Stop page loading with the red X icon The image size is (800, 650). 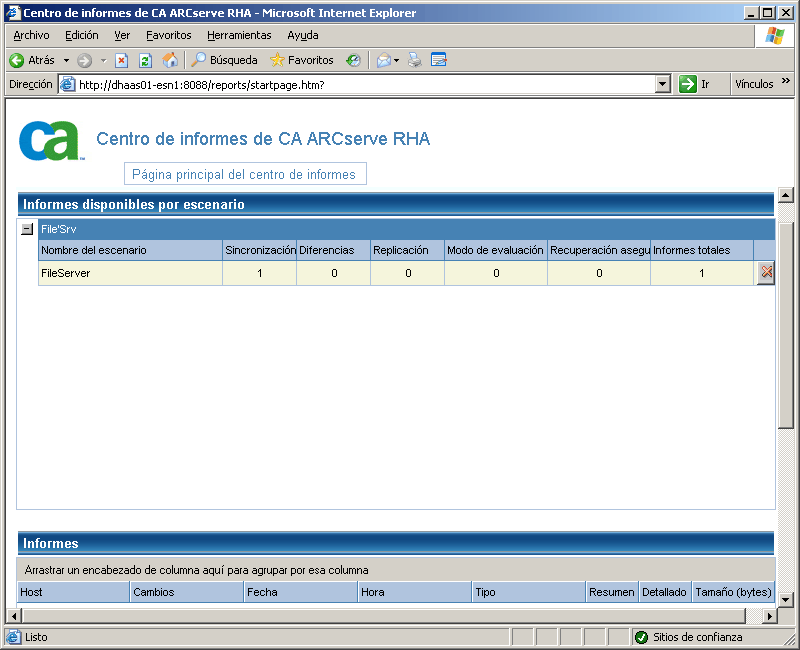(x=122, y=59)
